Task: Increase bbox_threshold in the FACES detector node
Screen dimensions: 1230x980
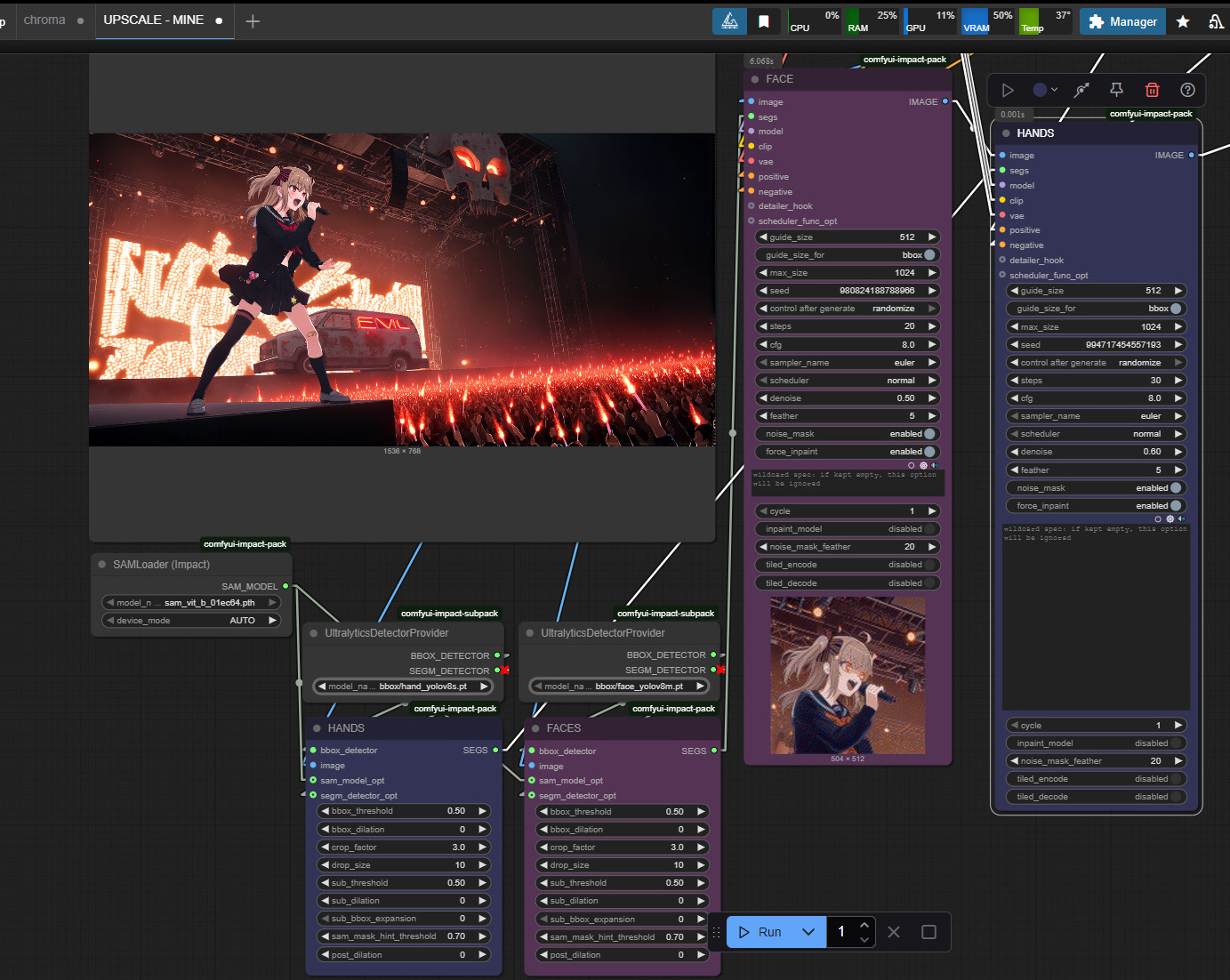Action: 701,812
